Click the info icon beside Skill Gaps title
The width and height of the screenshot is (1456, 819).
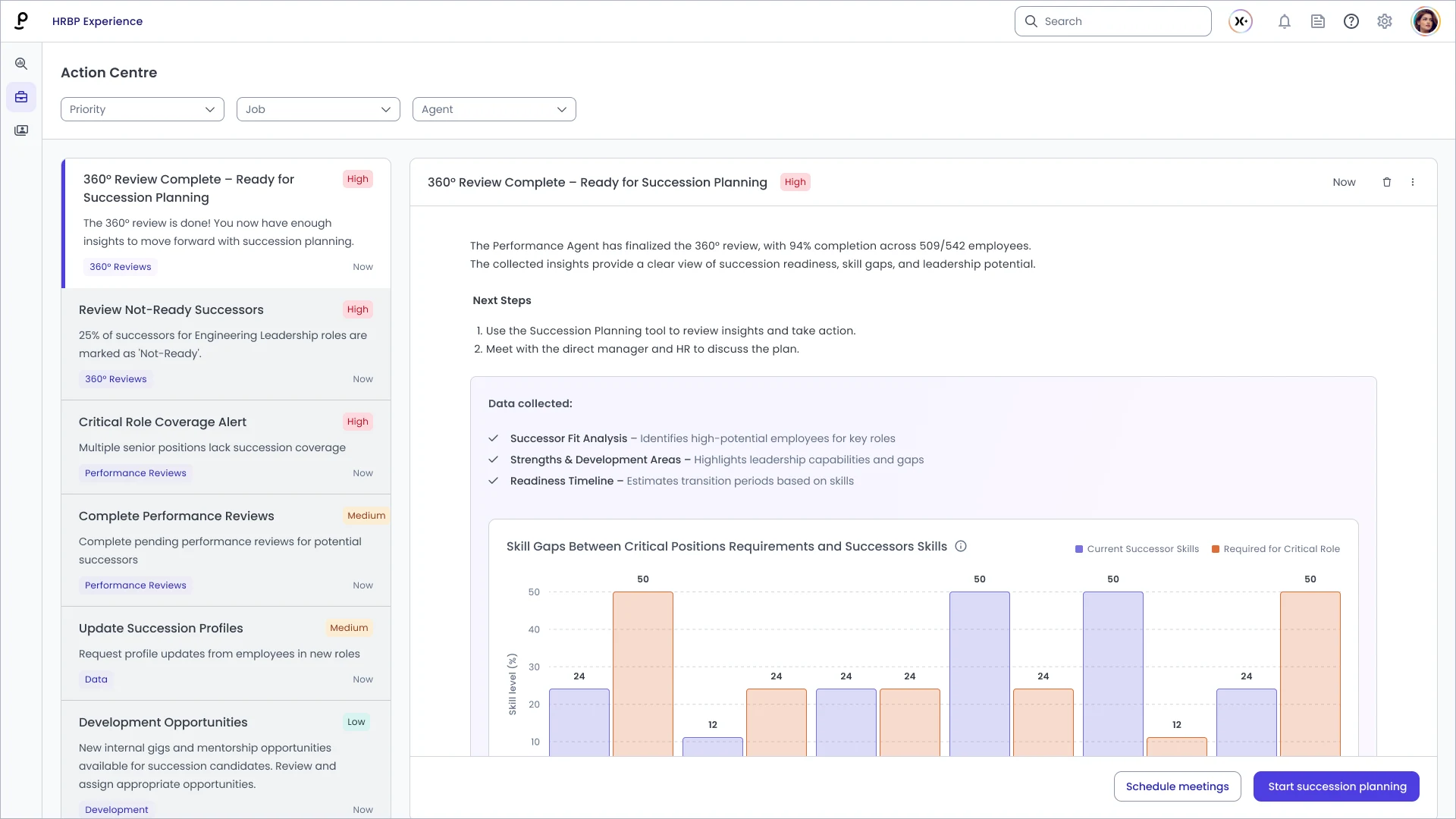pyautogui.click(x=961, y=546)
